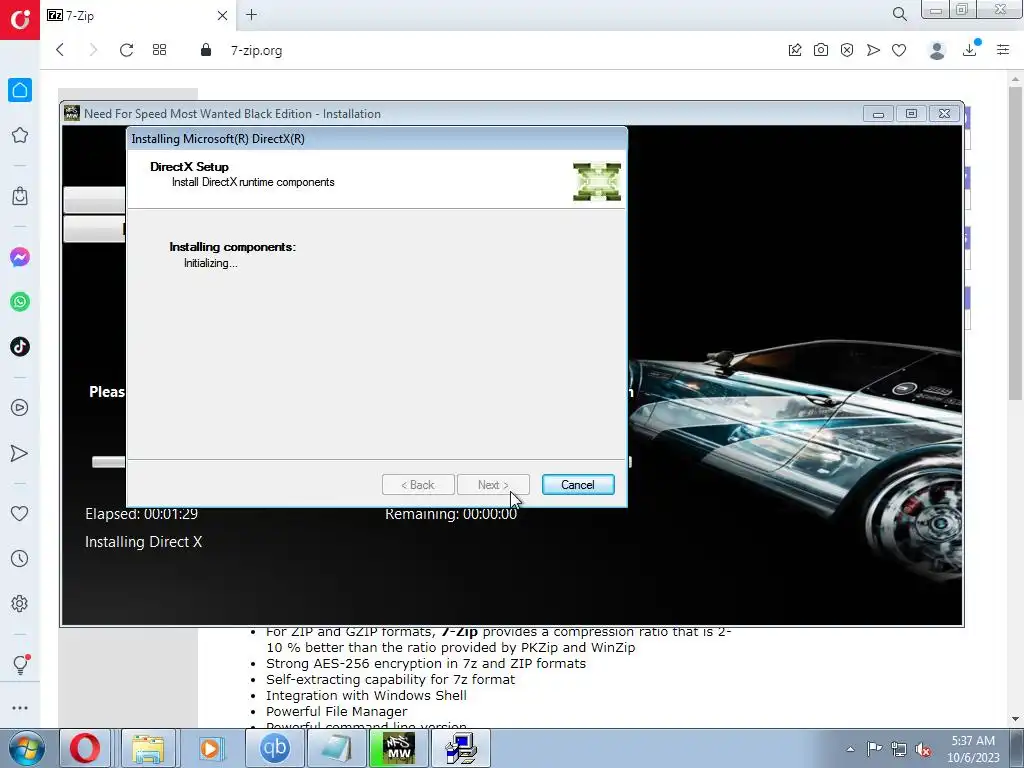Click 'Elapsed: 00:01:29' in the NFS installer
1024x768 pixels.
[x=141, y=514]
